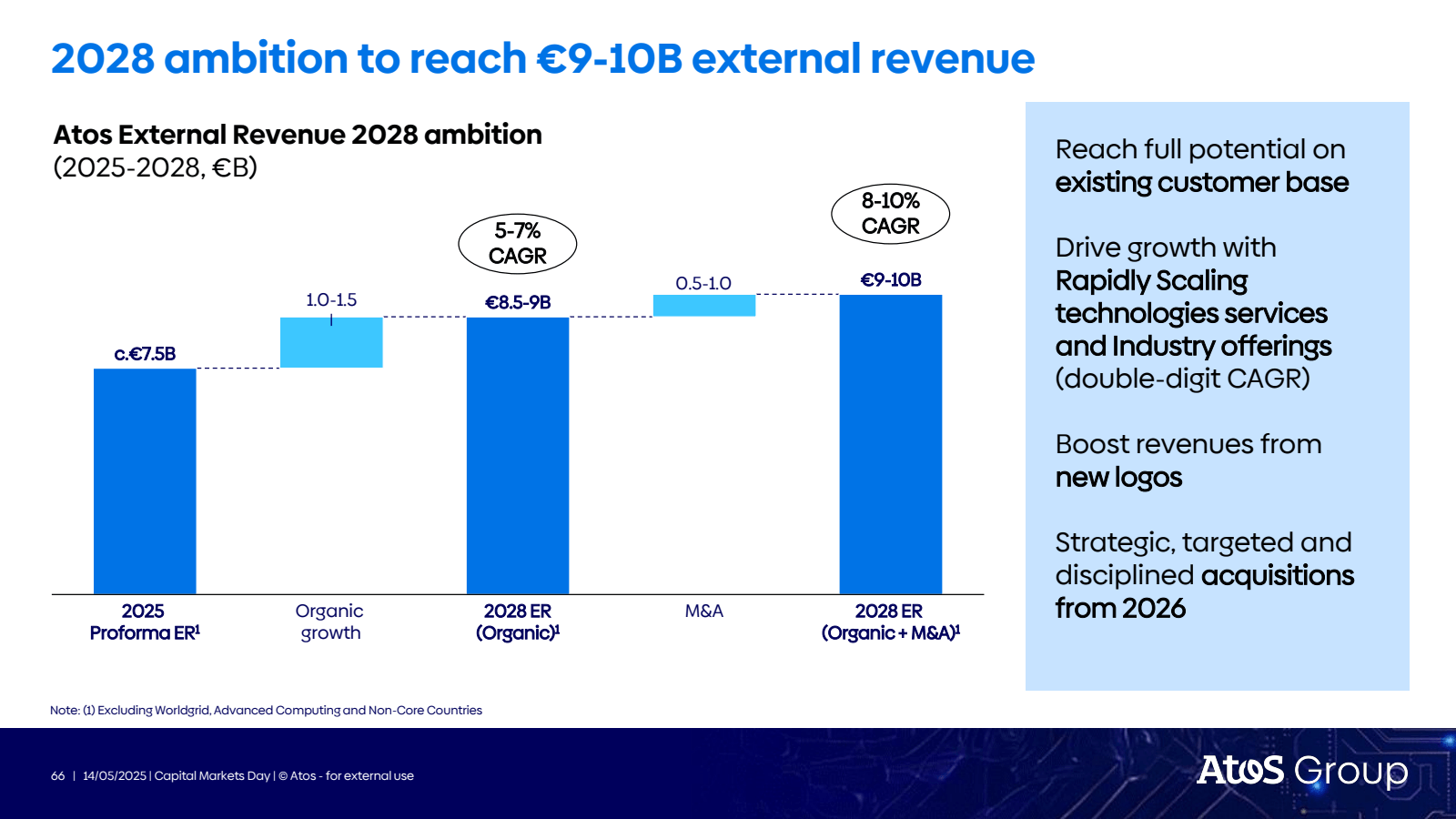Click the '€8.5-9B' value label
Viewport: 1456px width, 819px height.
[518, 302]
